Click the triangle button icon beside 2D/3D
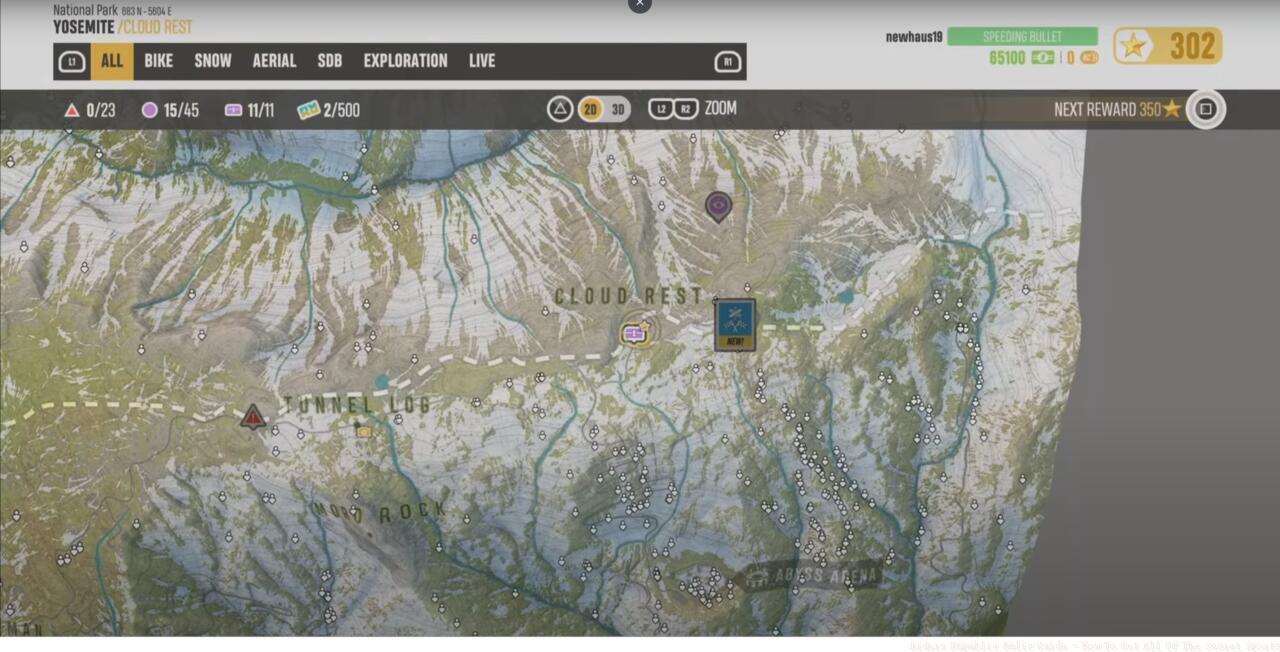Viewport: 1280px width, 652px height. (x=560, y=109)
